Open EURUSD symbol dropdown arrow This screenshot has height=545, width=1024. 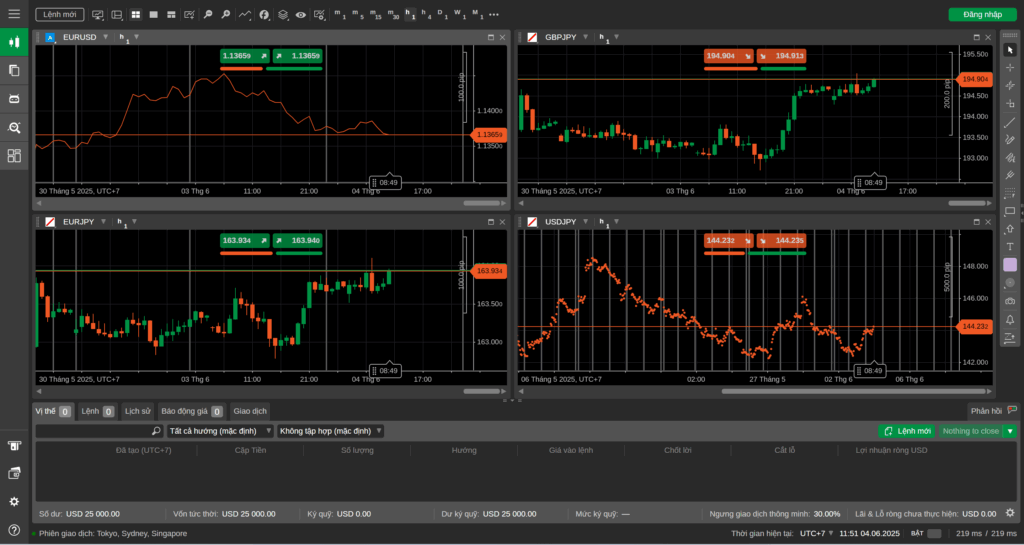105,37
